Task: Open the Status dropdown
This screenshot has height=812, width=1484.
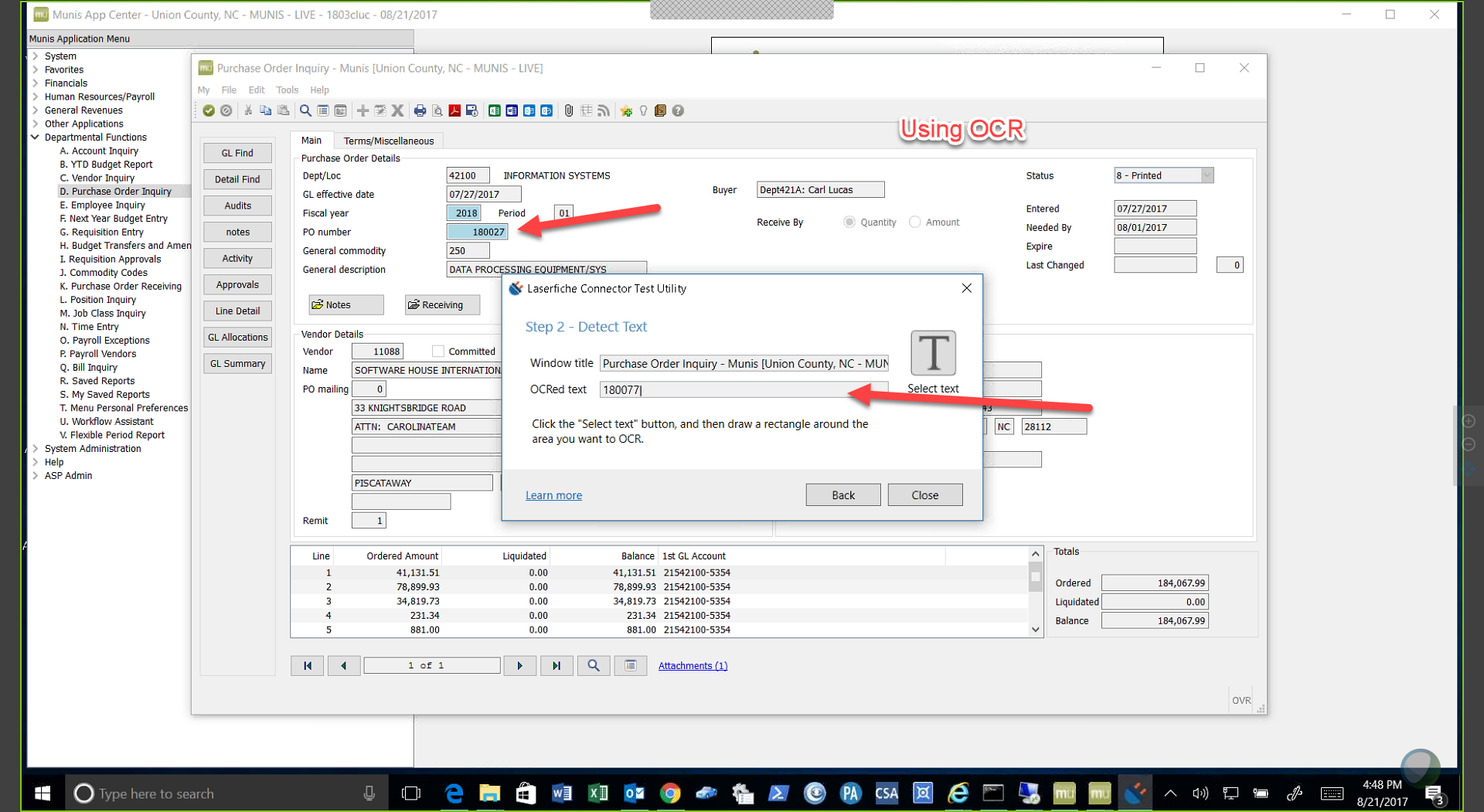Action: 1207,176
